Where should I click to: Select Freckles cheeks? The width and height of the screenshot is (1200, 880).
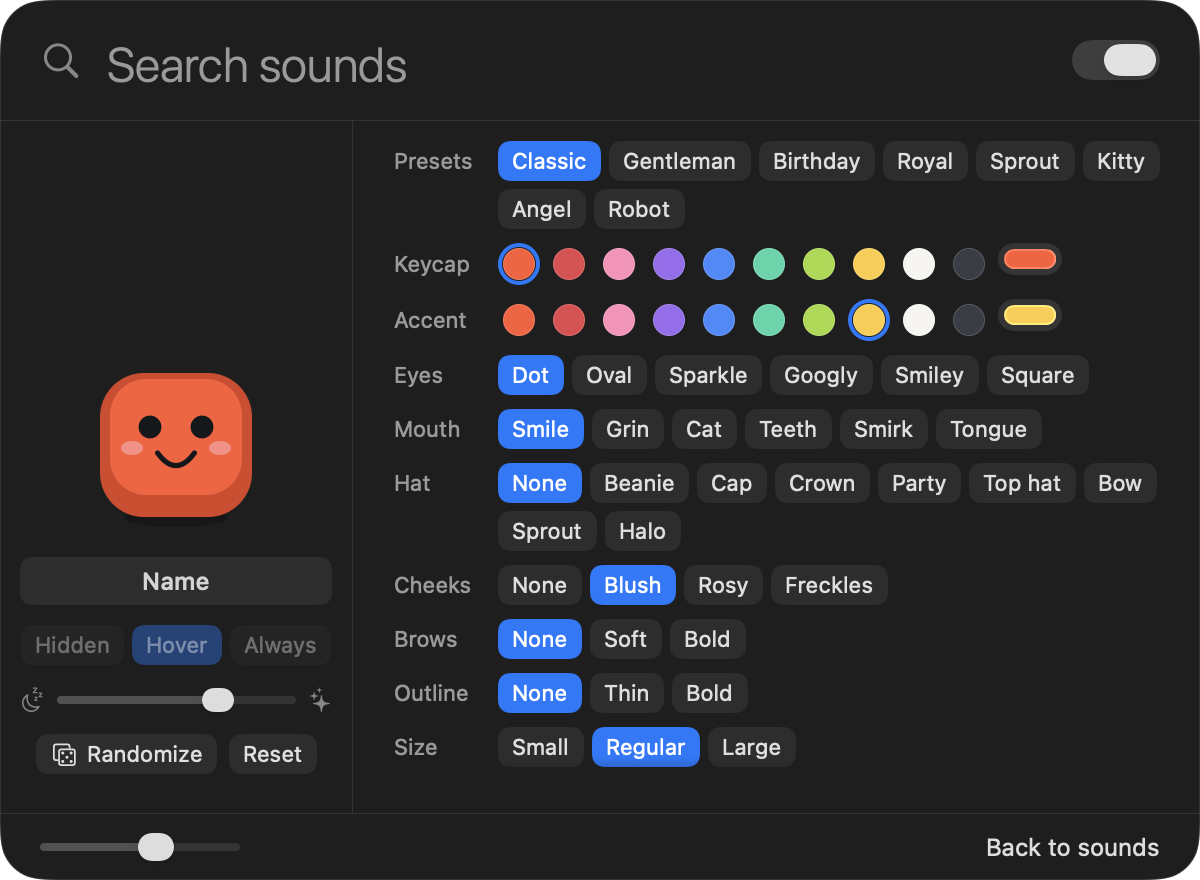tap(829, 585)
